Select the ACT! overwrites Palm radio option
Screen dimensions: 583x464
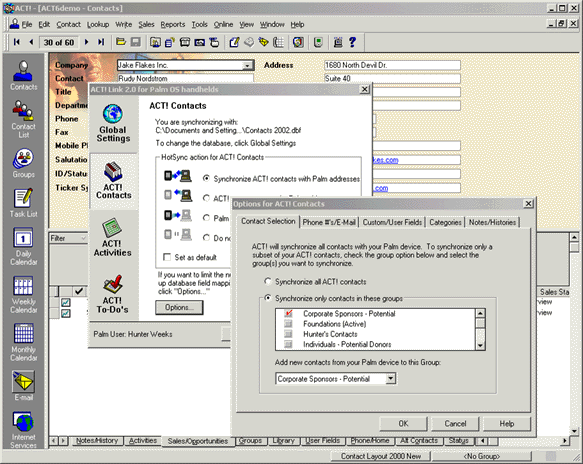(206, 198)
